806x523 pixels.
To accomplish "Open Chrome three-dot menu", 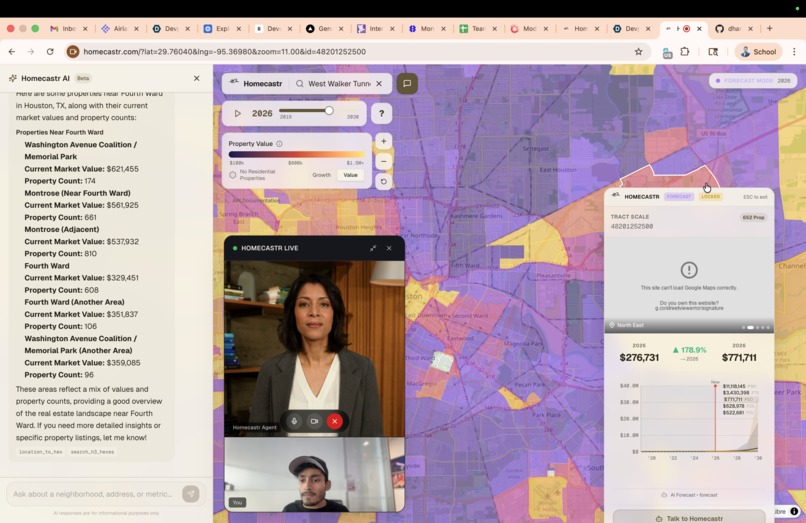I will [x=794, y=51].
